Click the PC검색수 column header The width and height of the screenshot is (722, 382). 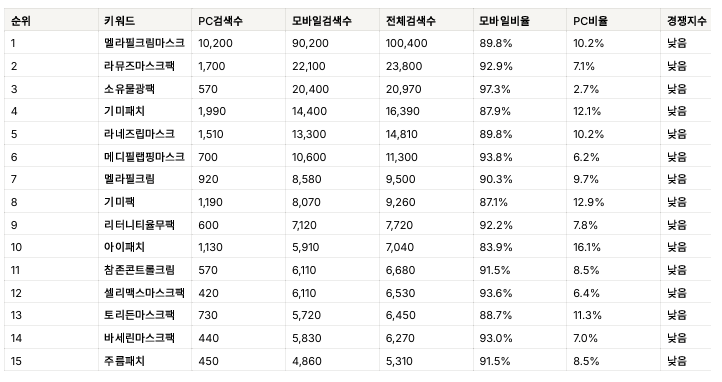220,21
